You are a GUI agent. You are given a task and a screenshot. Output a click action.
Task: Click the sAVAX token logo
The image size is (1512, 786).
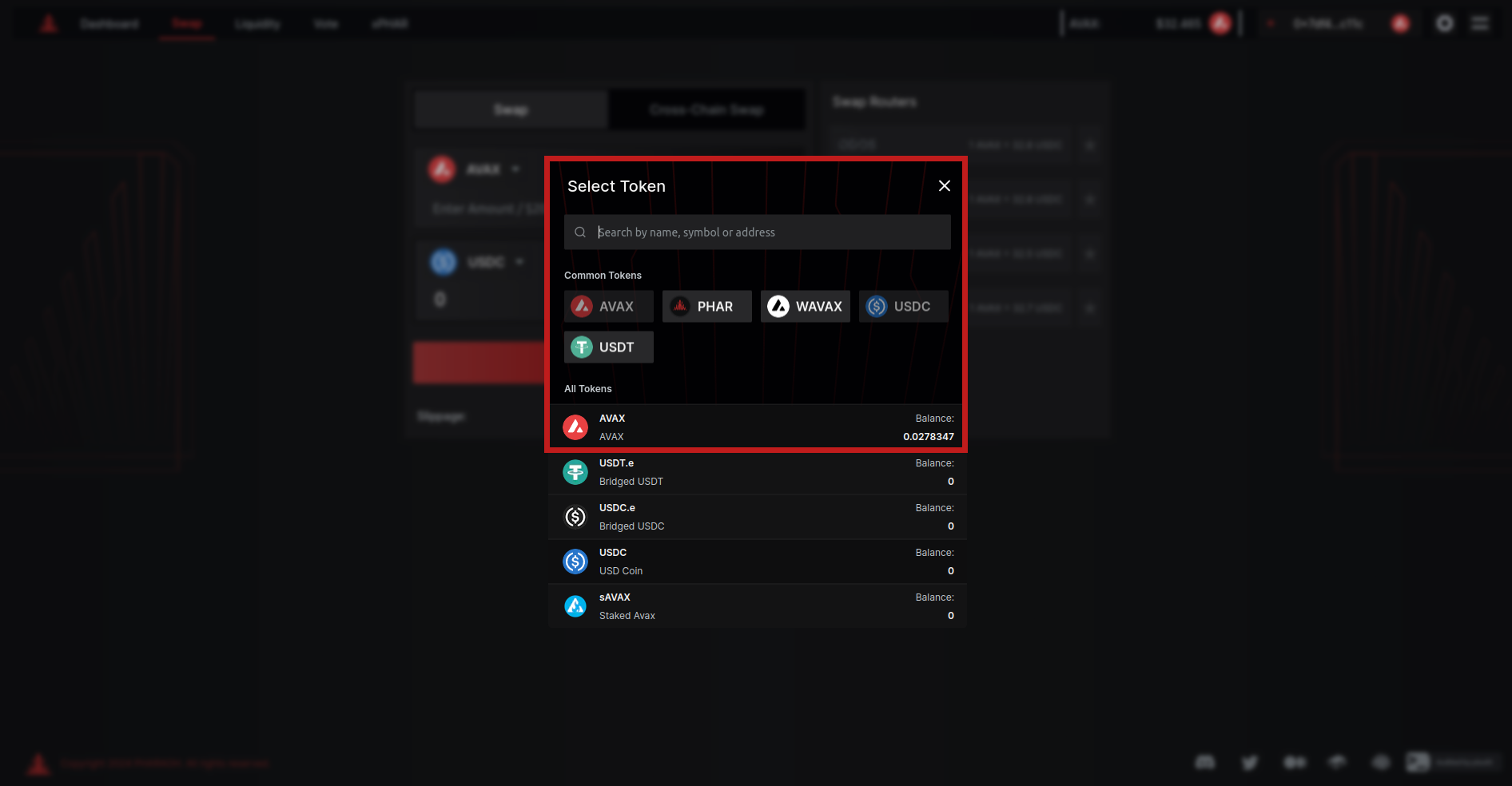[575, 606]
